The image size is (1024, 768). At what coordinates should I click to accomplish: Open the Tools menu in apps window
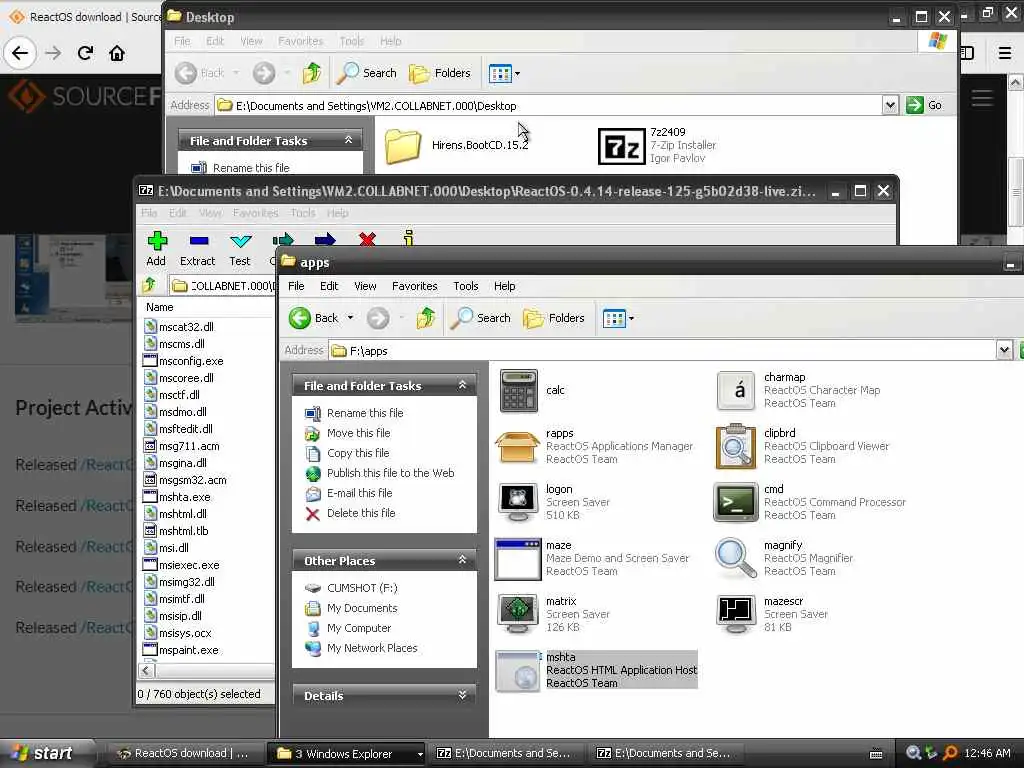click(466, 286)
